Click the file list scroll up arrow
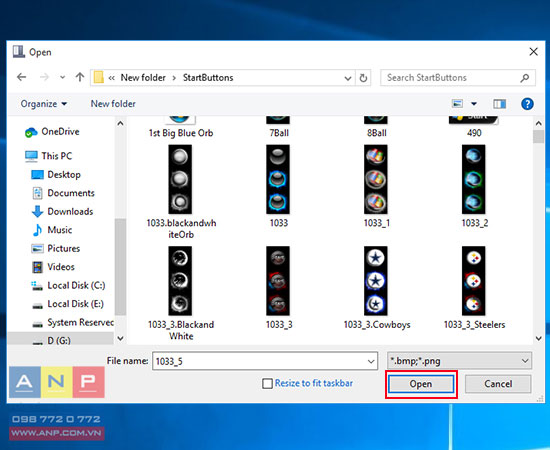 pos(539,123)
